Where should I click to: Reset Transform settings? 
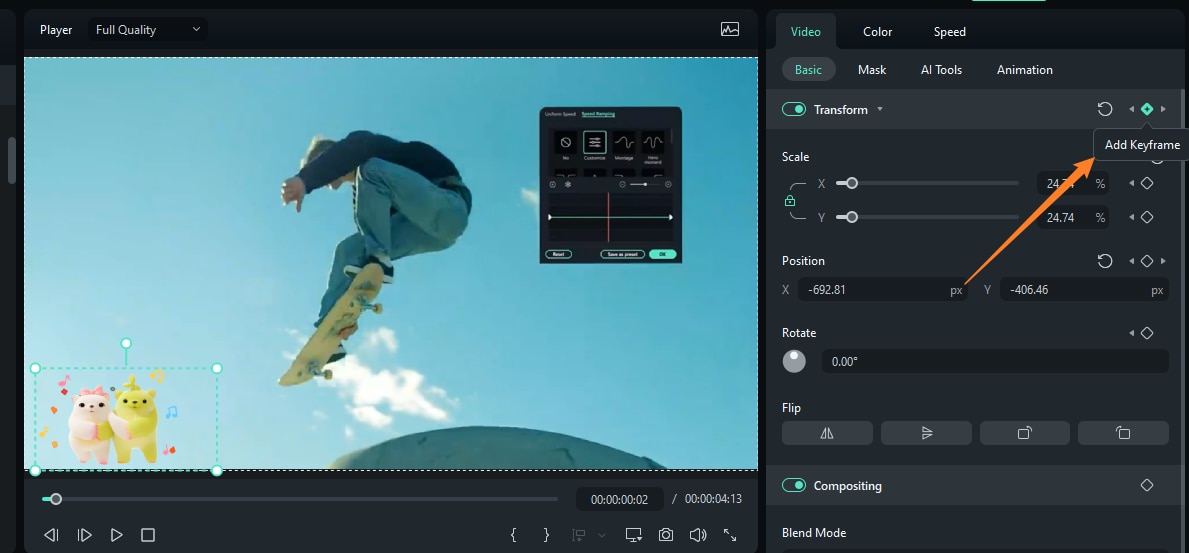coord(1105,109)
